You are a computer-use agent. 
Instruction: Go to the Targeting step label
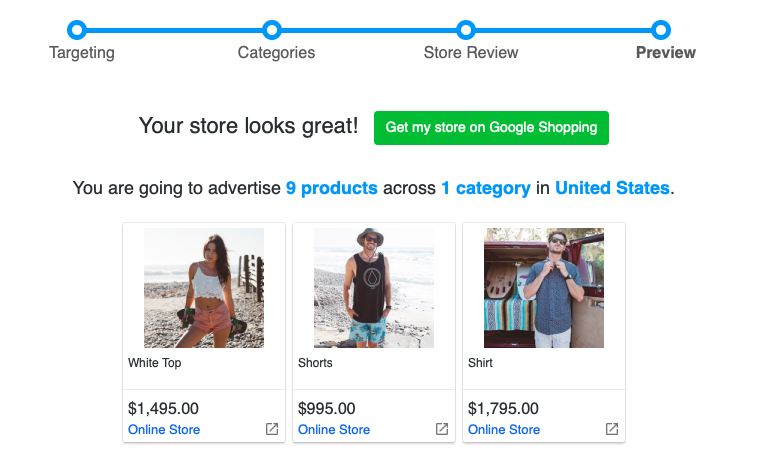click(x=82, y=53)
